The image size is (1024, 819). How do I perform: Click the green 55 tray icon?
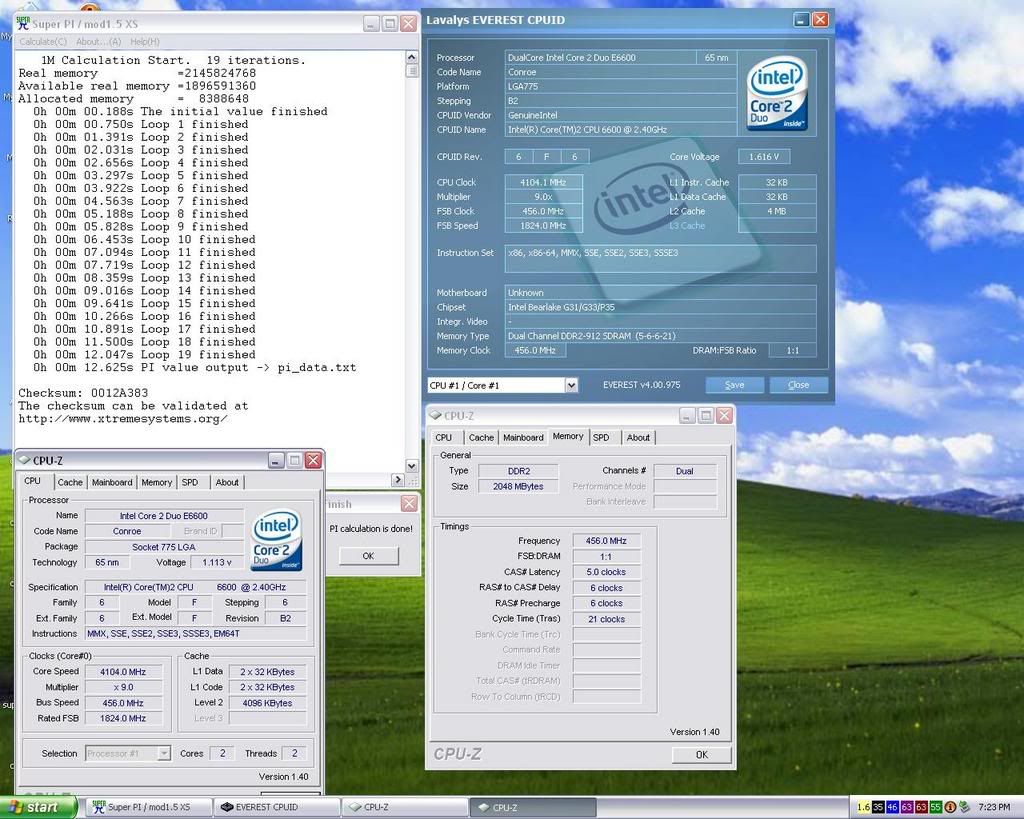[935, 807]
